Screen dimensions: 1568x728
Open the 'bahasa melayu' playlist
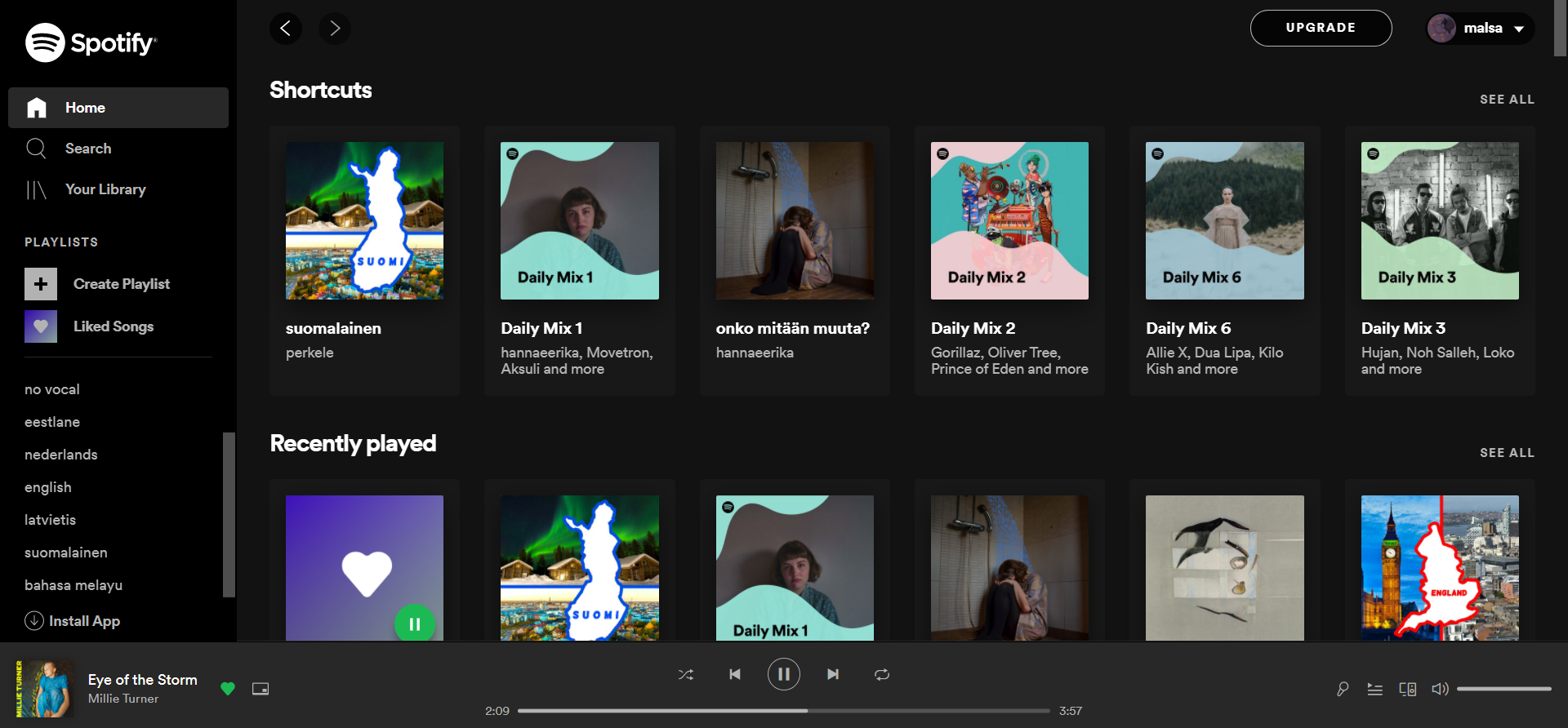[73, 585]
